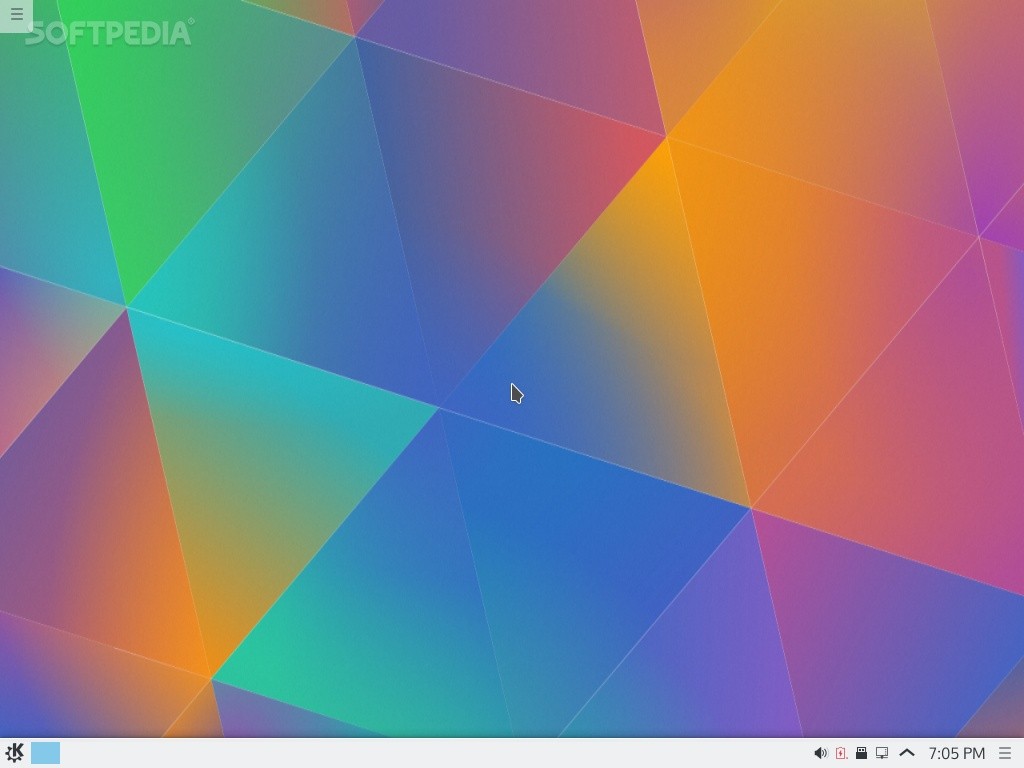Open the desktop toolbox hamburger at top-left

(x=16, y=15)
